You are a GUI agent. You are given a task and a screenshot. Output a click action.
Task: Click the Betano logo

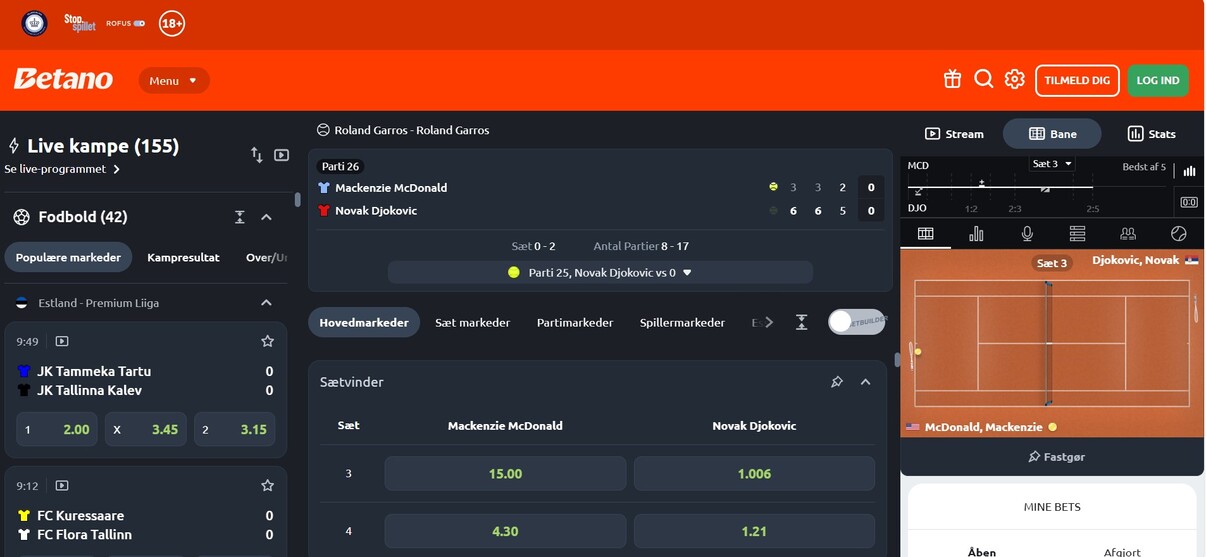tap(63, 79)
